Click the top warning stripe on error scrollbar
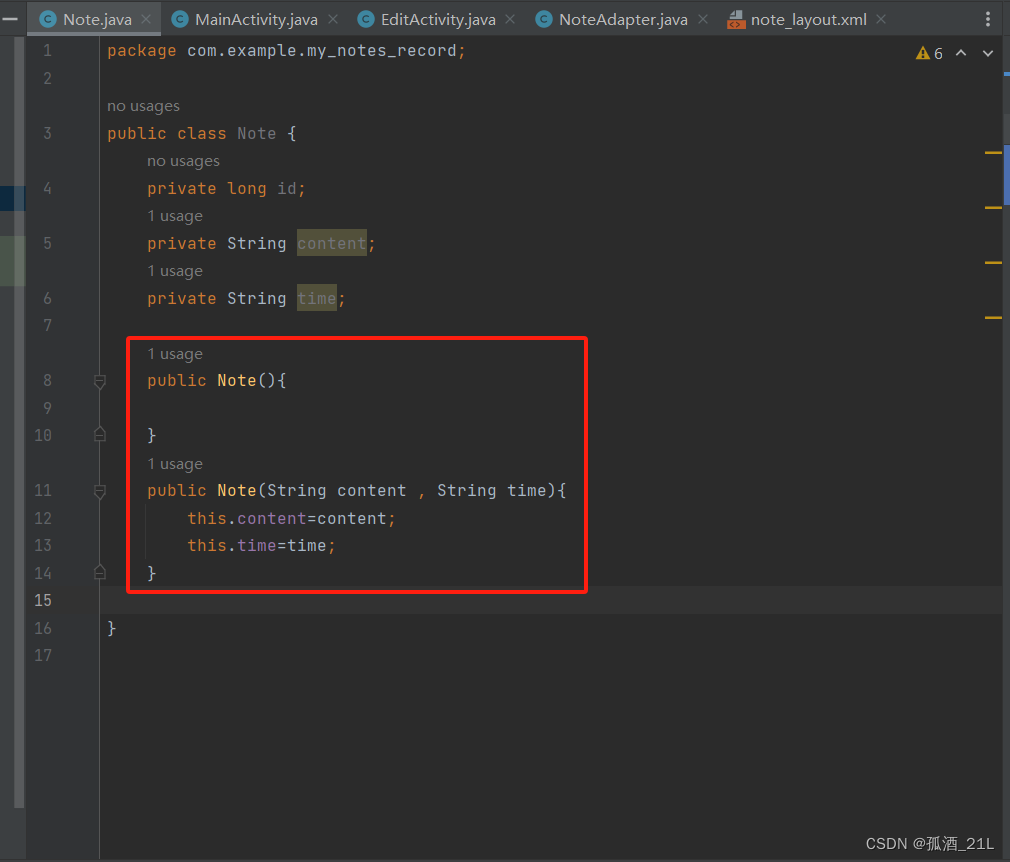The width and height of the screenshot is (1010, 862). [993, 153]
